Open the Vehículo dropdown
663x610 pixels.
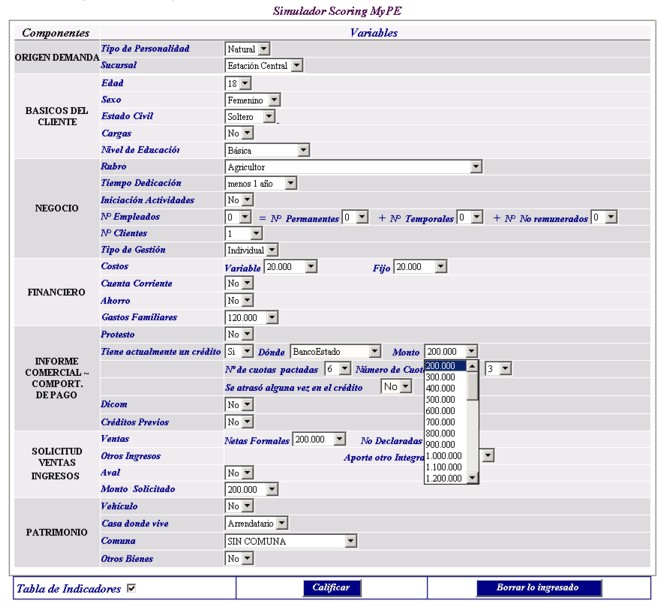(x=239, y=506)
